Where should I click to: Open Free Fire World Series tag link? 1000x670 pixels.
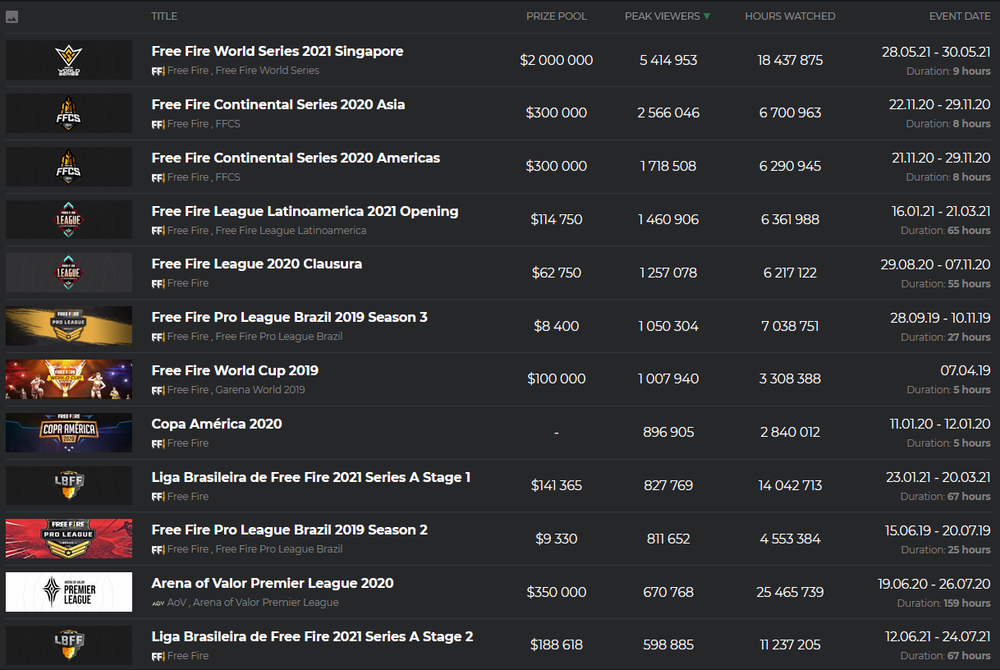(x=267, y=70)
